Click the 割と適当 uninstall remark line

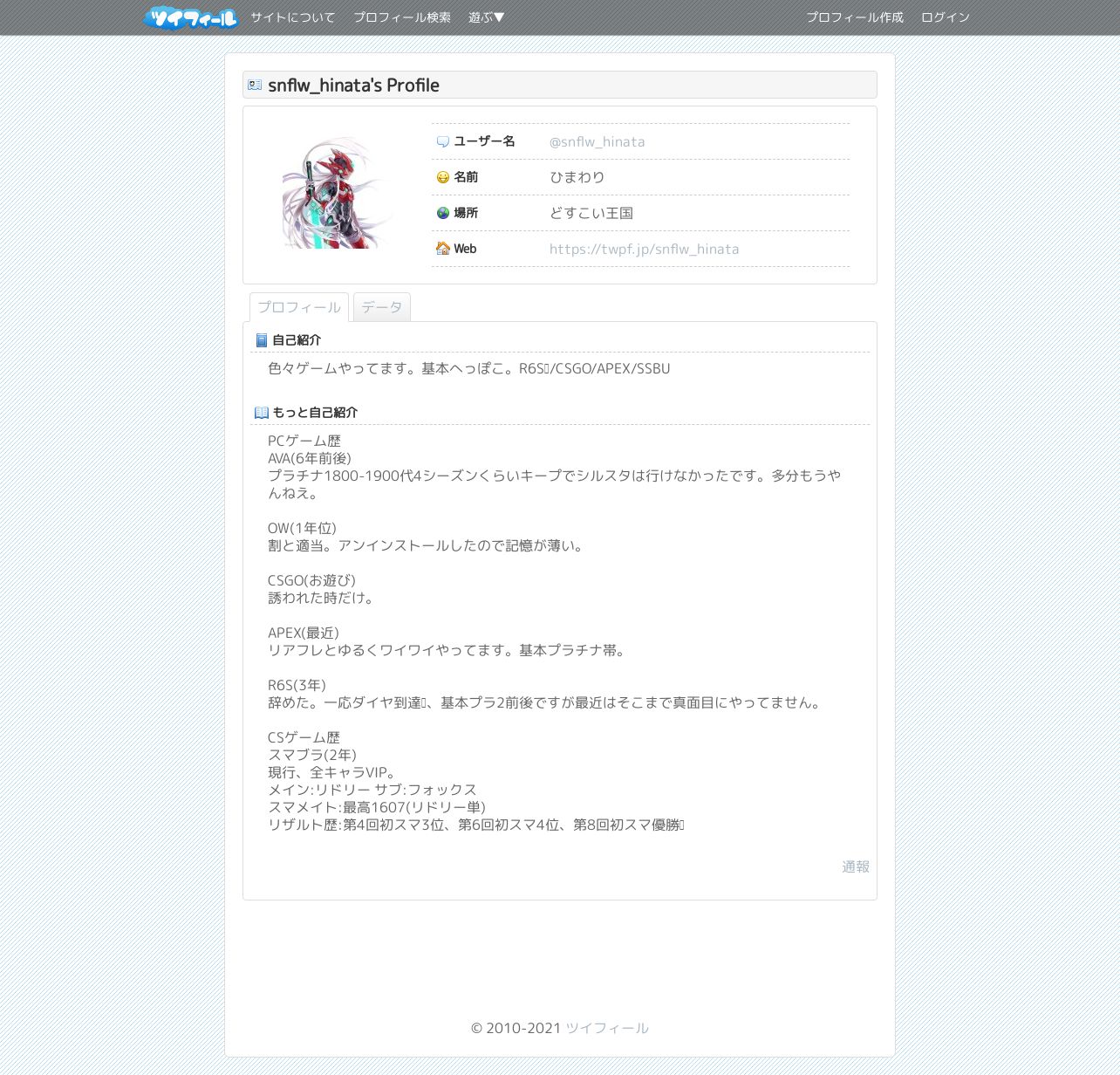coord(427,545)
